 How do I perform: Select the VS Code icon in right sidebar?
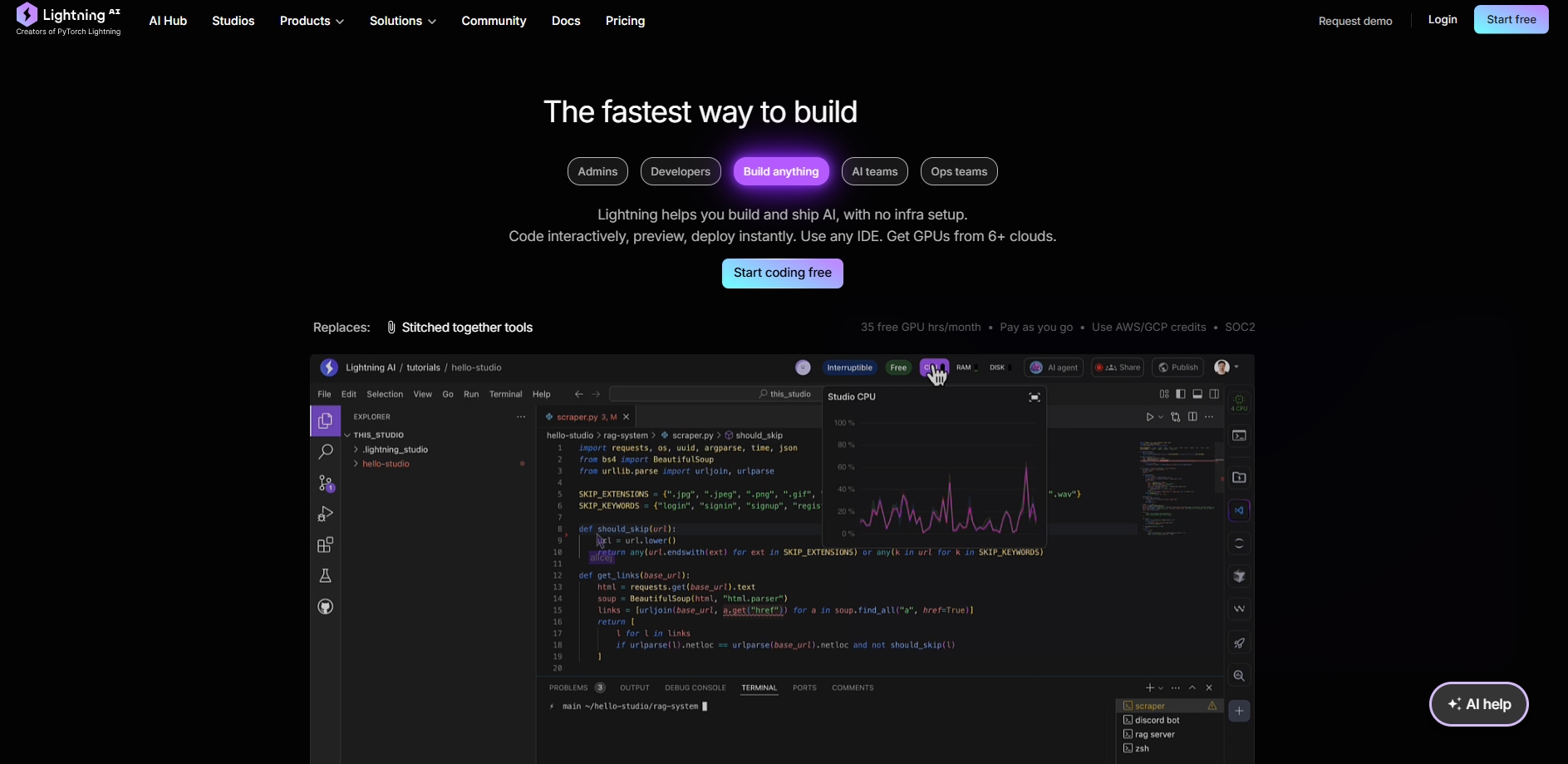pos(1239,510)
